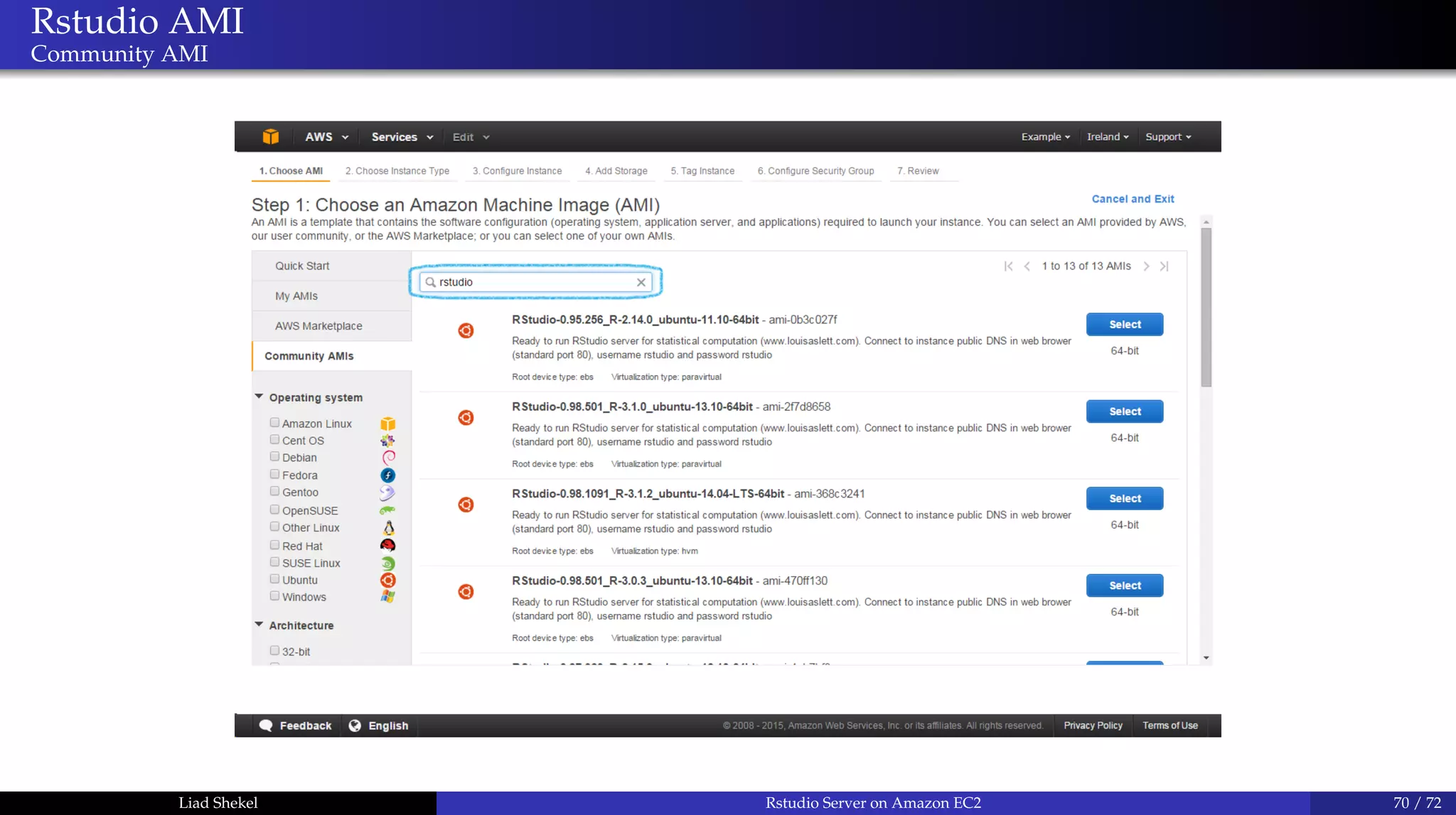The image size is (1456, 815).
Task: Click the orange AWS cube logo
Action: click(x=270, y=136)
